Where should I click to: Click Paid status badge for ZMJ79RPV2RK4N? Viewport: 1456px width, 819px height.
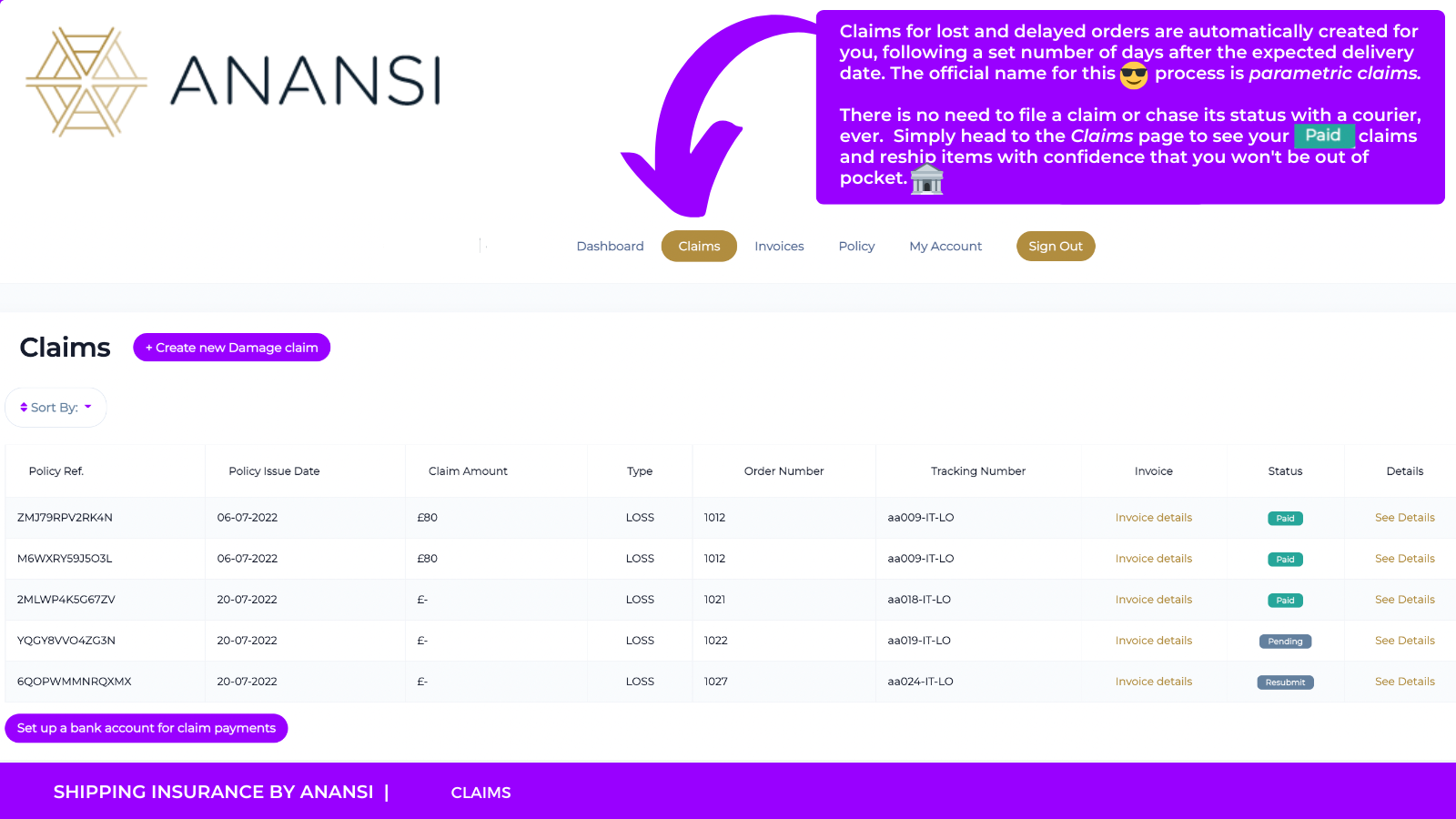(x=1285, y=519)
